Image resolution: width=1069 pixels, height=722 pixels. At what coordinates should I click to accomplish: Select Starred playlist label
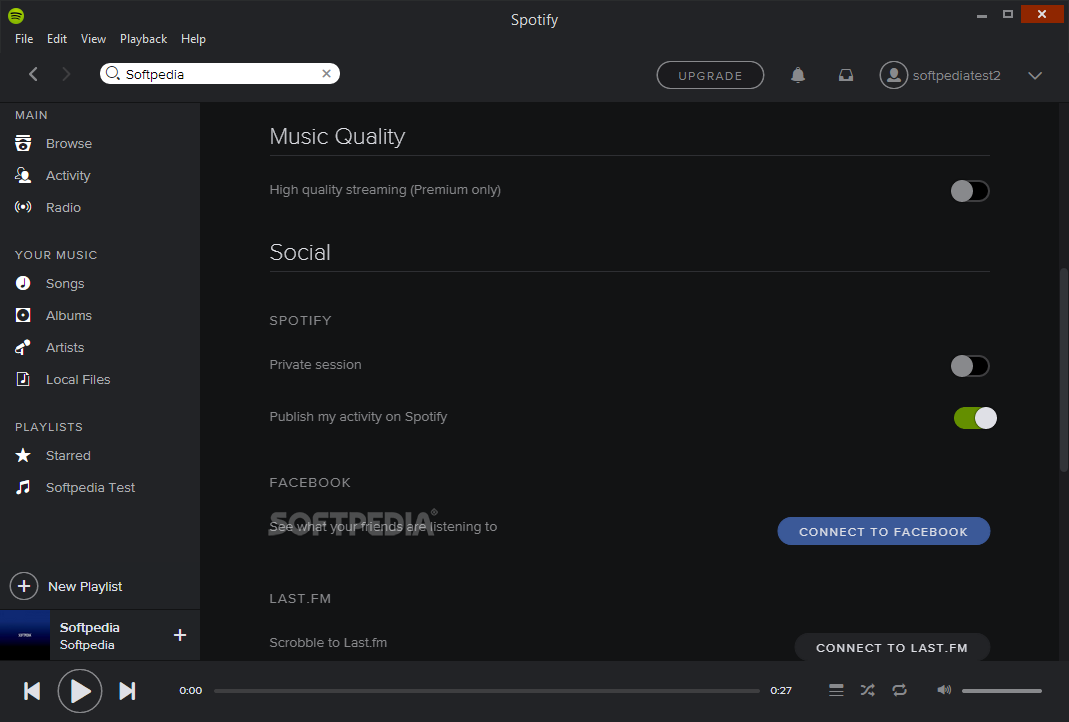tap(68, 455)
